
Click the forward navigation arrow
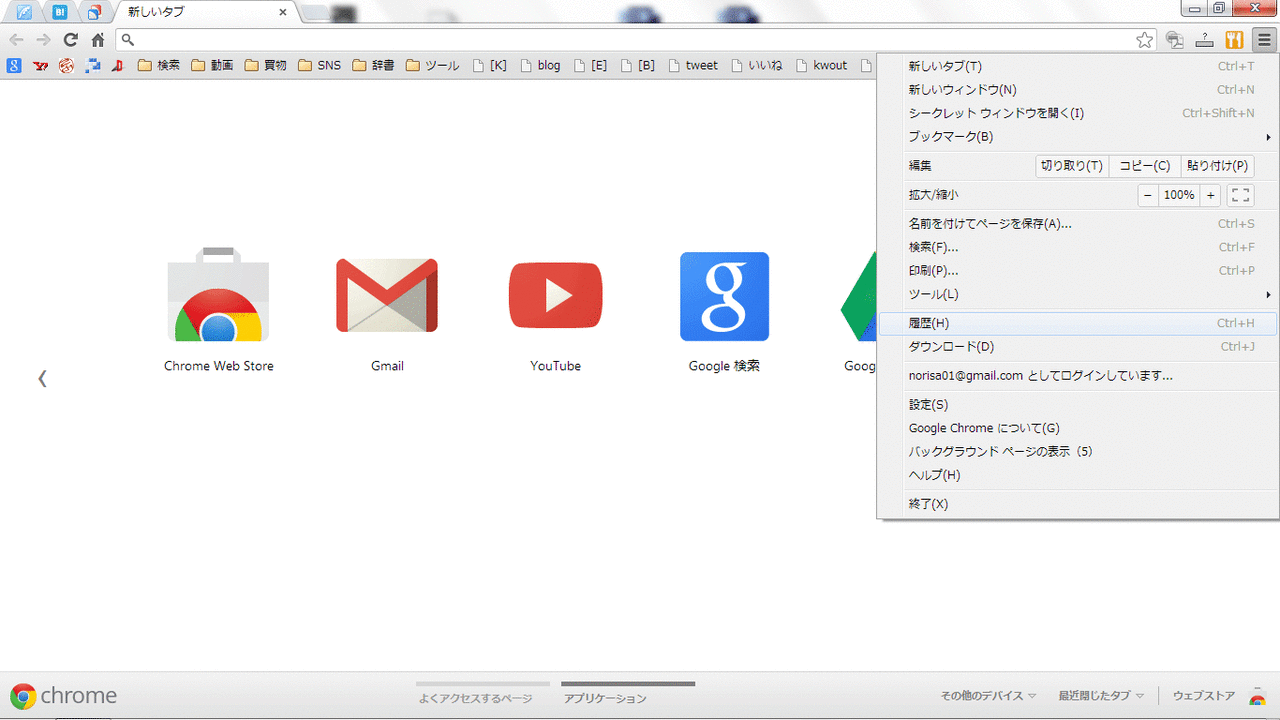point(43,40)
